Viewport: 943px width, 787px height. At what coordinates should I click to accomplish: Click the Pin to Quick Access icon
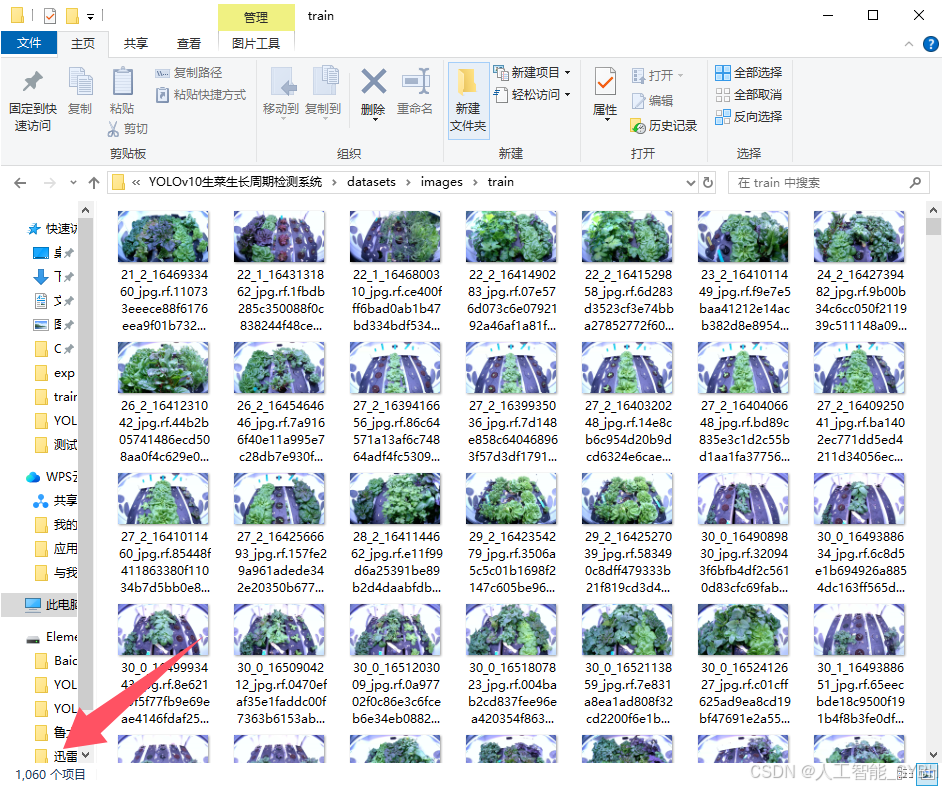[32, 82]
